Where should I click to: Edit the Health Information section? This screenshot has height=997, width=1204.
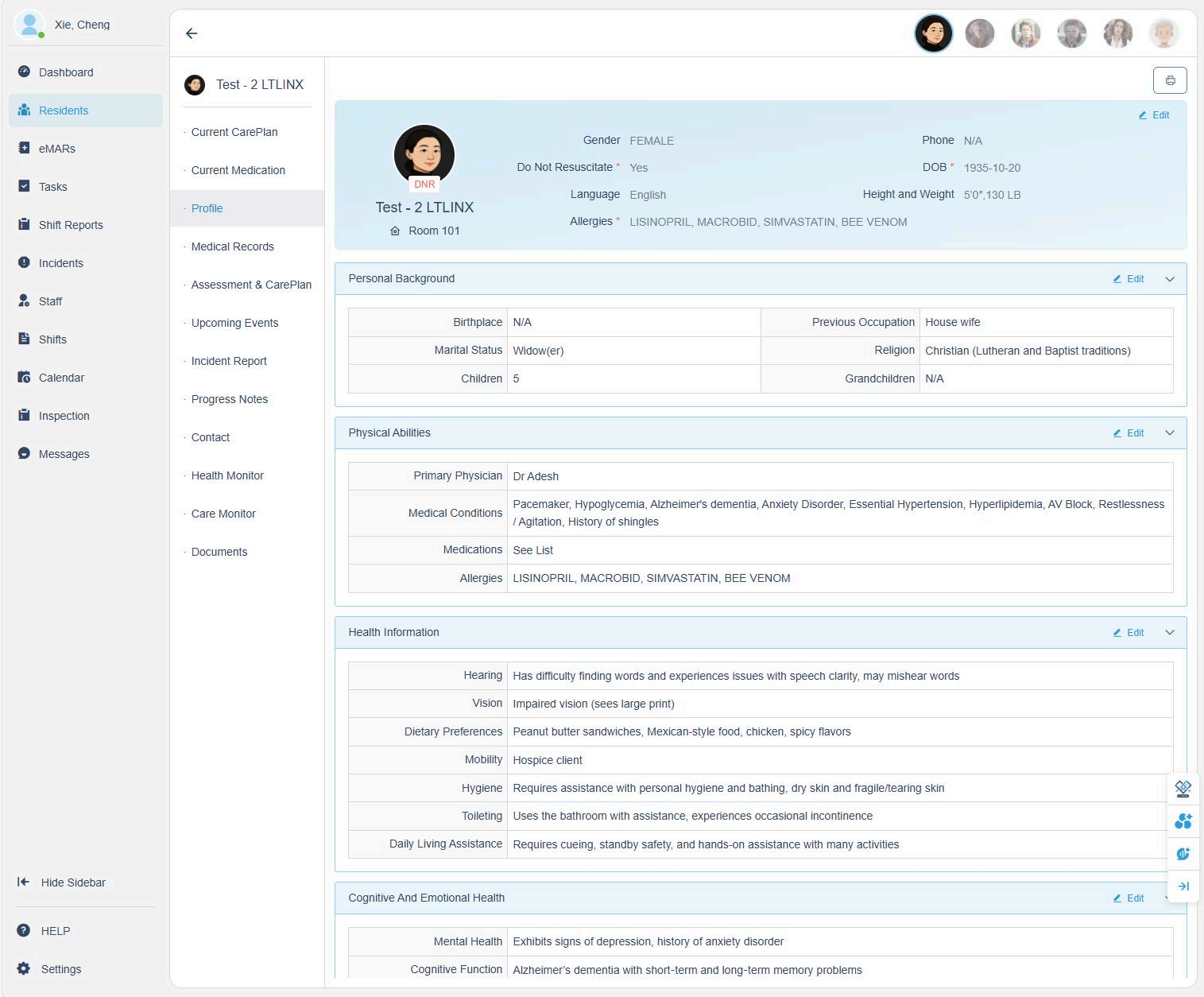click(1129, 633)
